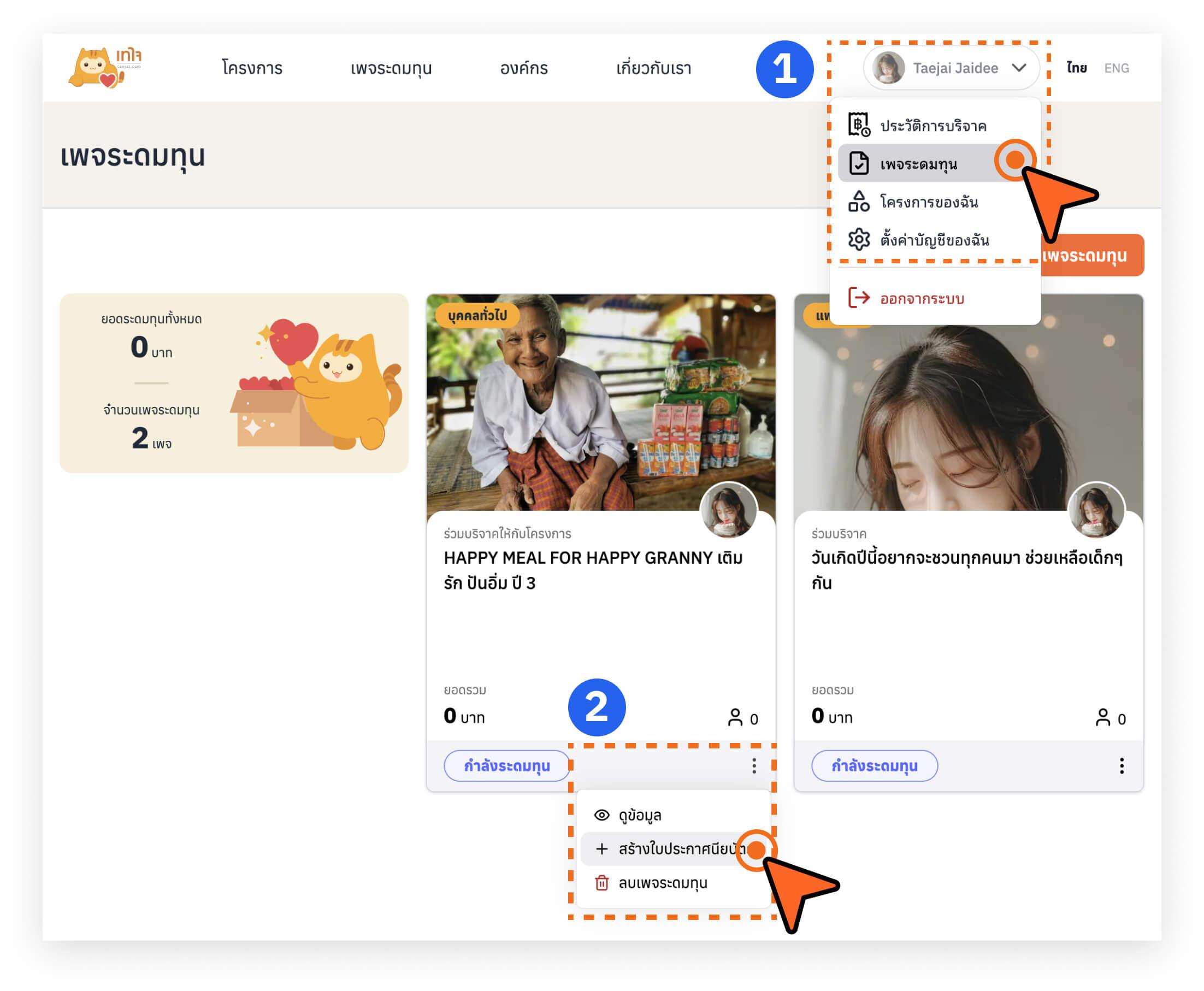Image resolution: width=1204 pixels, height=991 pixels.
Task: Open เกี่ยวกับเรา navigation link
Action: point(654,68)
